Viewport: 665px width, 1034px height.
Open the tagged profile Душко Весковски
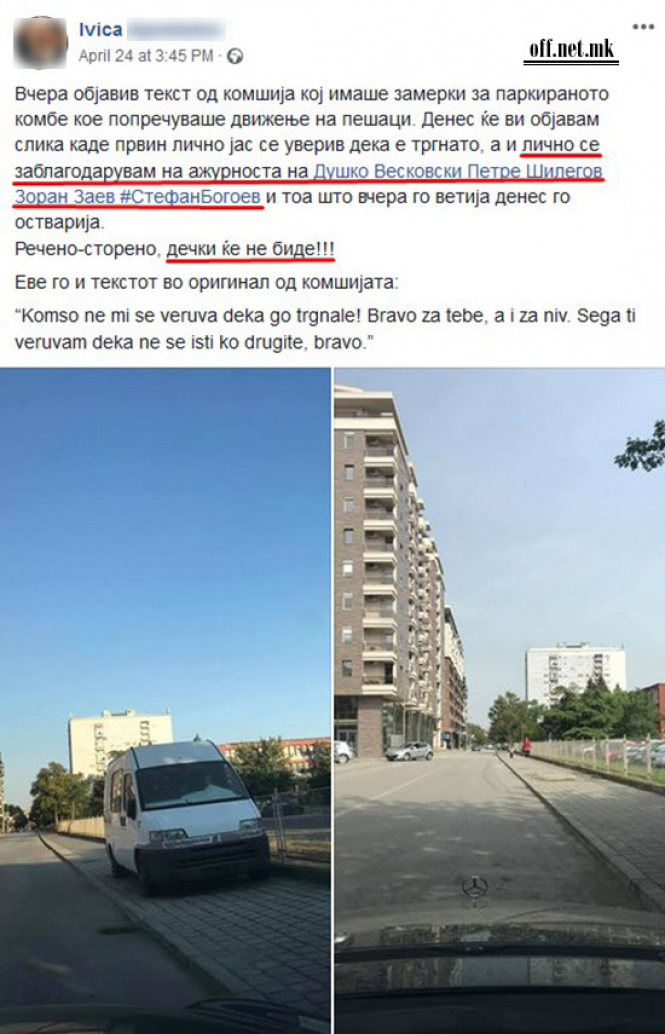[x=388, y=172]
